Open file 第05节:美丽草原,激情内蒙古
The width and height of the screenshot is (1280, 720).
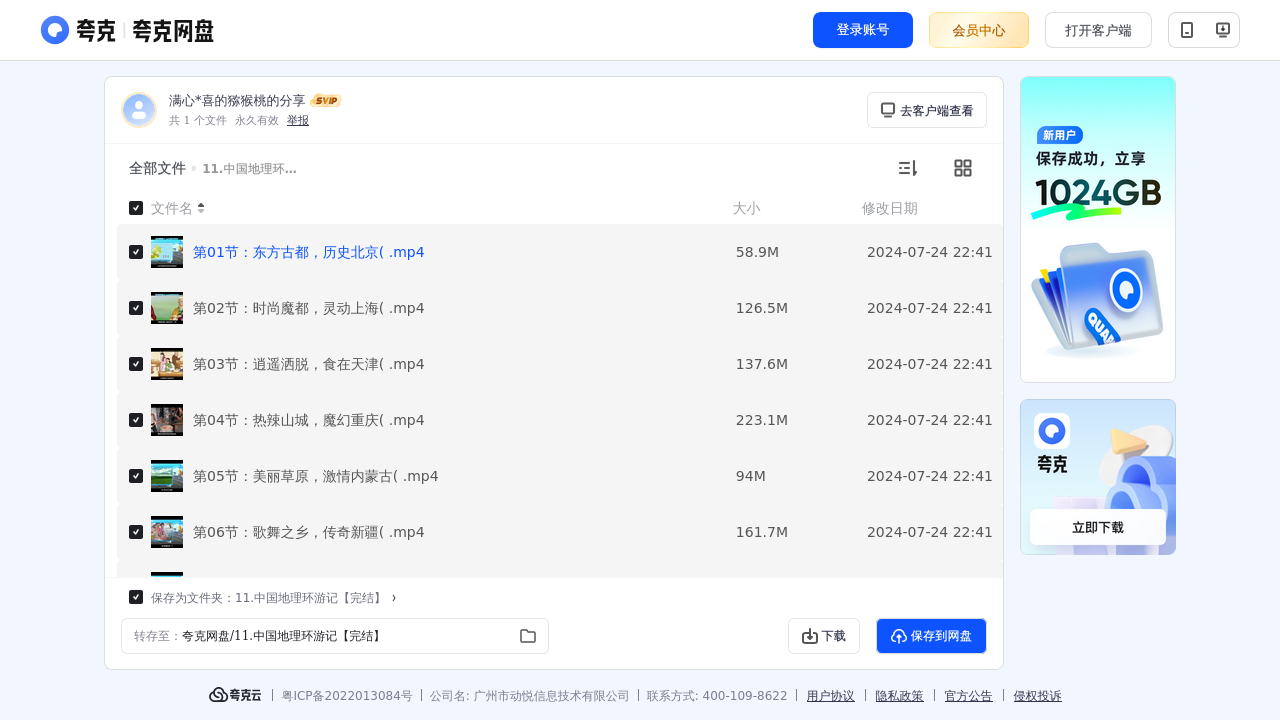[x=316, y=476]
